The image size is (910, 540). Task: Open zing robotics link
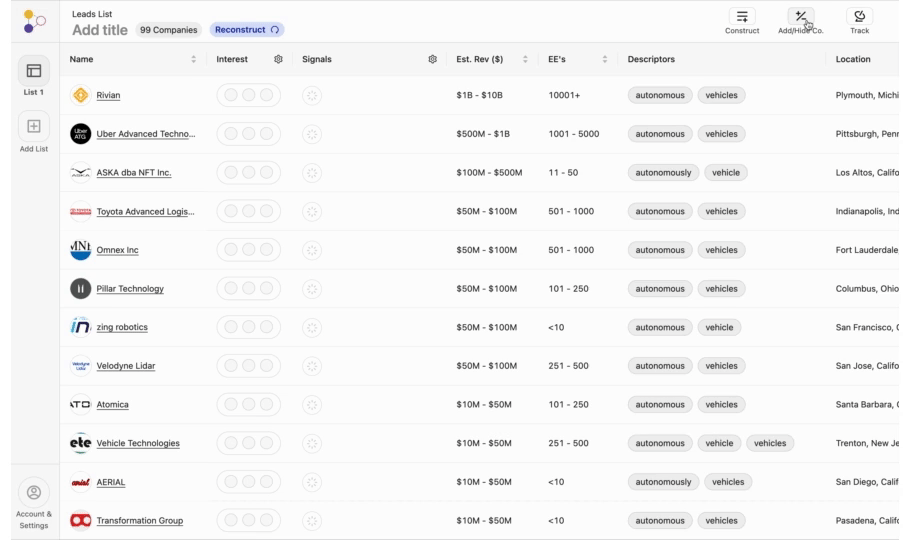(122, 327)
